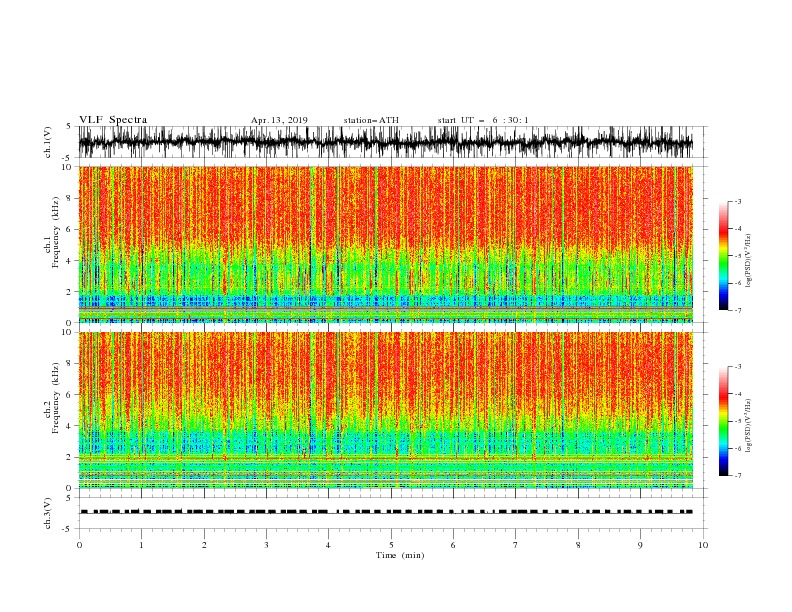Click the 'VLF Spectra' title text
The image size is (792, 612).
(113, 120)
